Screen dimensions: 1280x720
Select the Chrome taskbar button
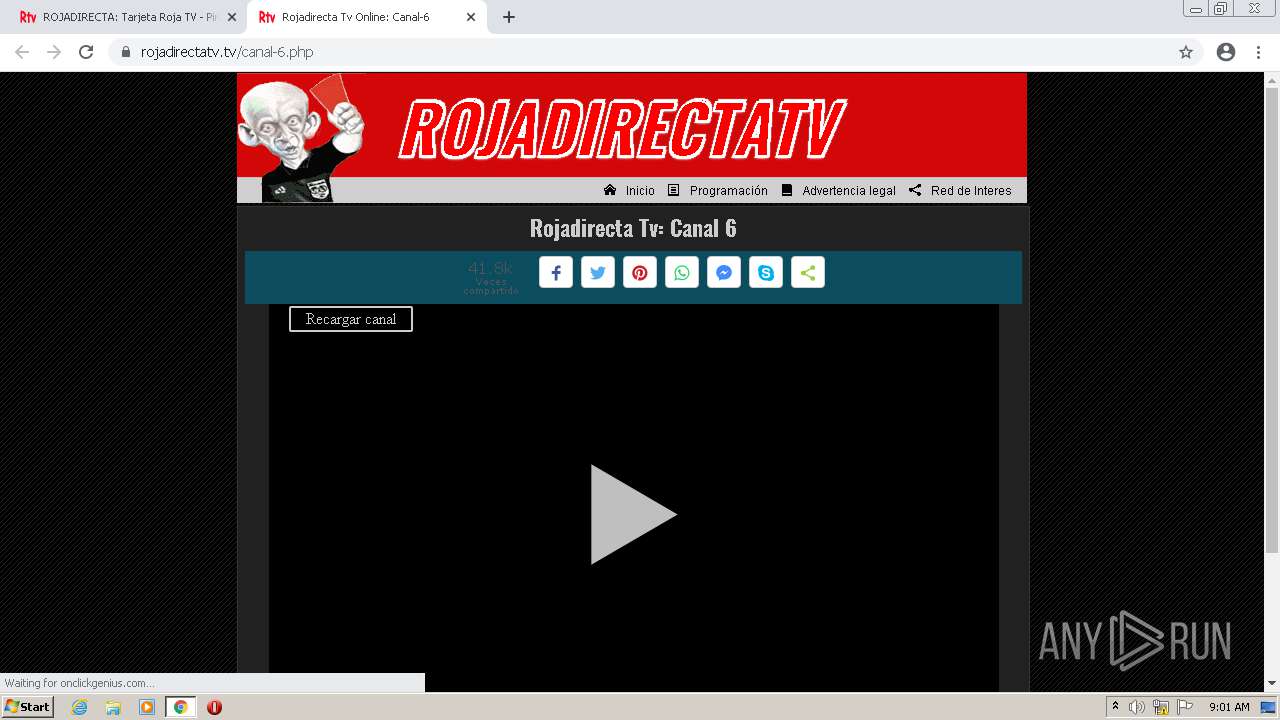point(180,707)
